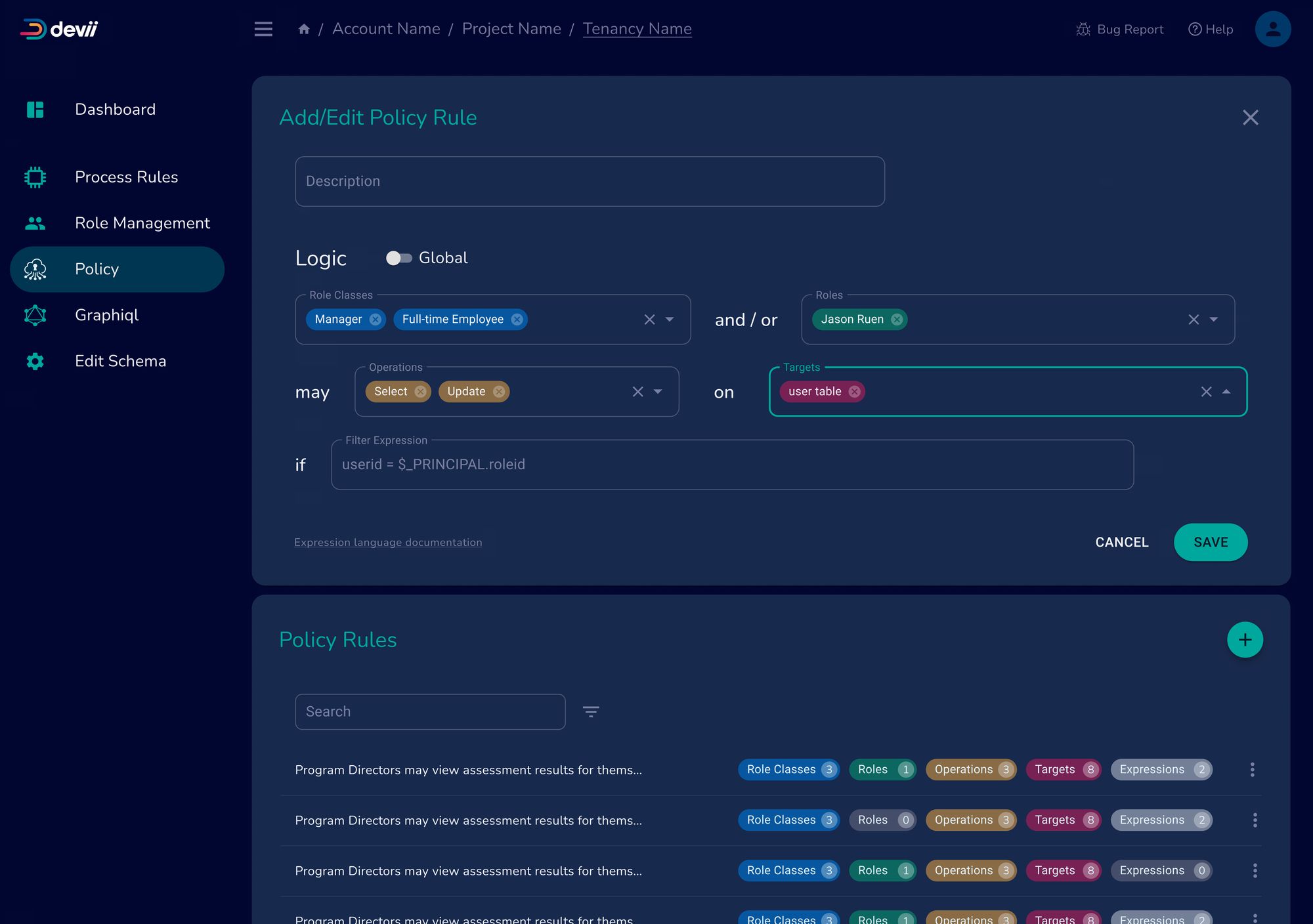Viewport: 1313px width, 924px height.
Task: Open the Expression language documentation link
Action: pyautogui.click(x=388, y=542)
